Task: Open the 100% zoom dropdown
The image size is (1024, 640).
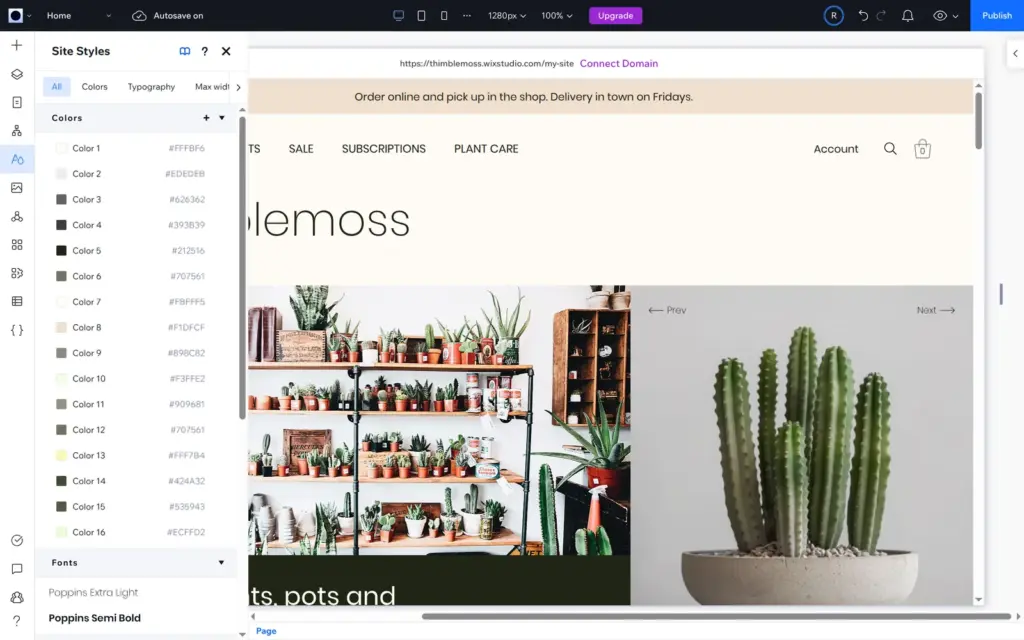Action: [x=556, y=15]
